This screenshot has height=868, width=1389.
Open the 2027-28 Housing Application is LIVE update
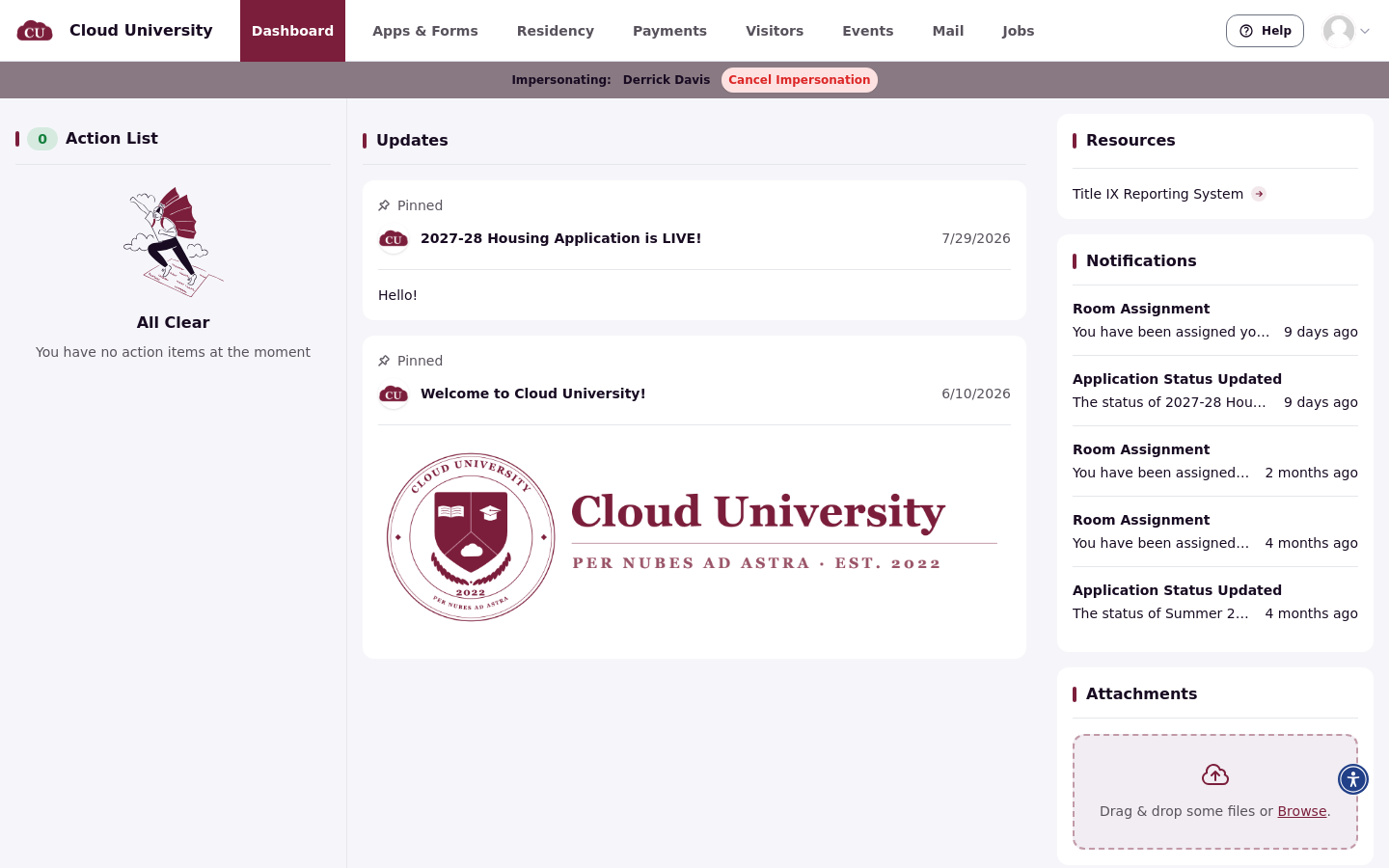click(560, 238)
